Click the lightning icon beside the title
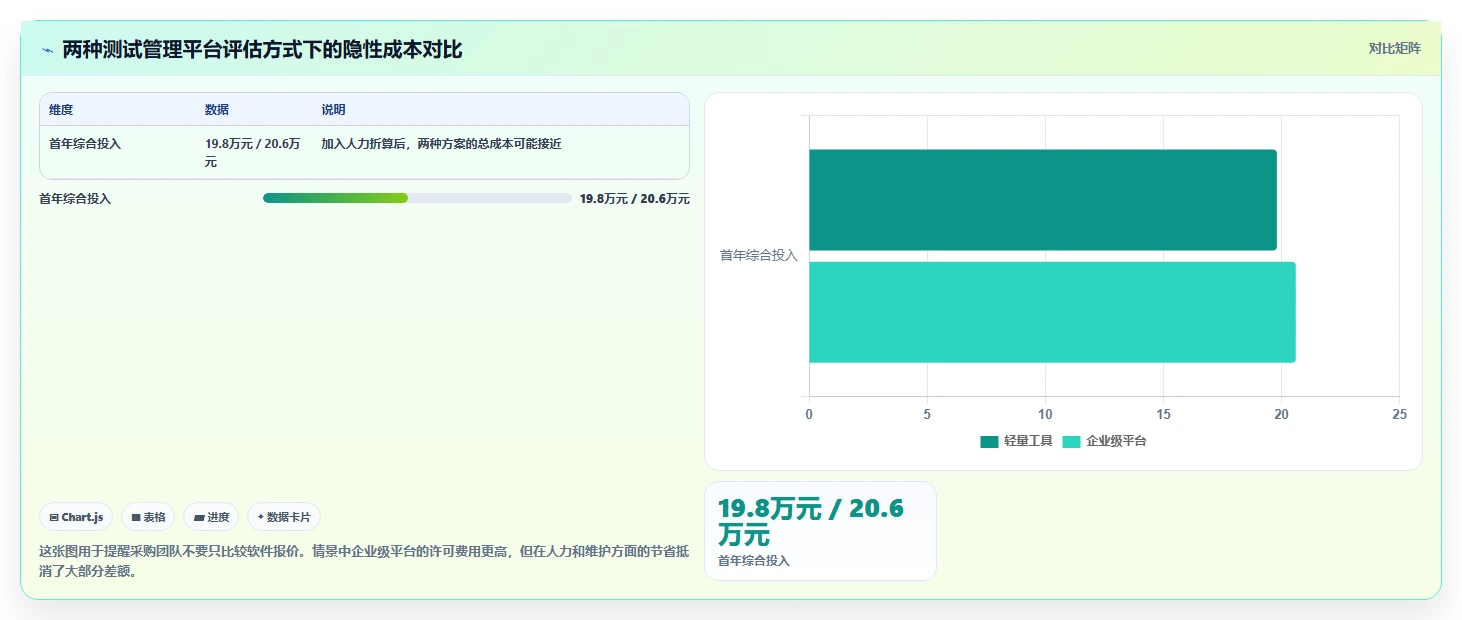This screenshot has height=620, width=1462. coord(47,50)
